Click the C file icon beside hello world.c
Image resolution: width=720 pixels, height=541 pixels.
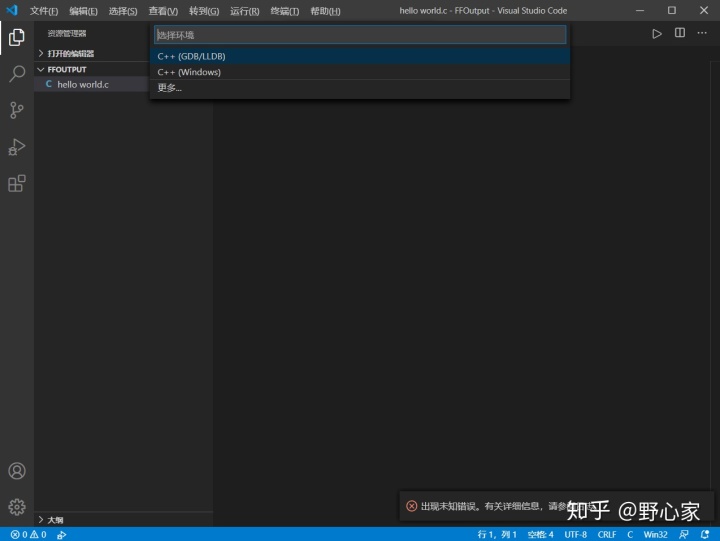click(x=49, y=84)
